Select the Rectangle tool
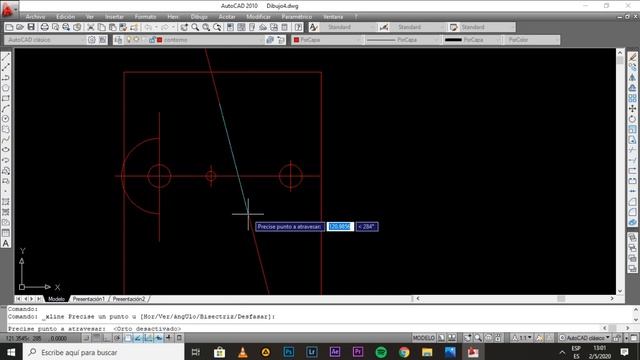 [x=6, y=98]
